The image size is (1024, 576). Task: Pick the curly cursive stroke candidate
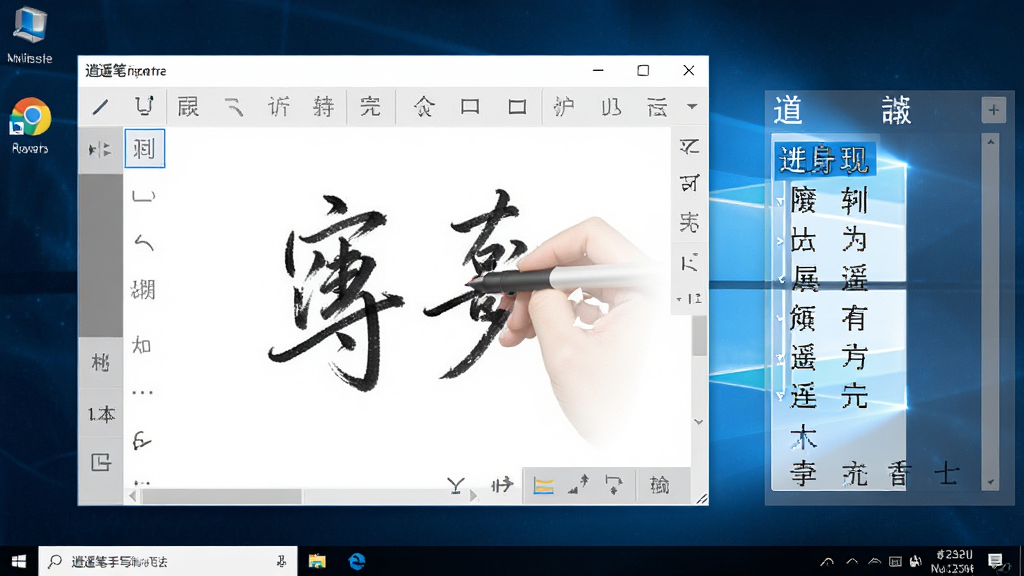(x=142, y=441)
